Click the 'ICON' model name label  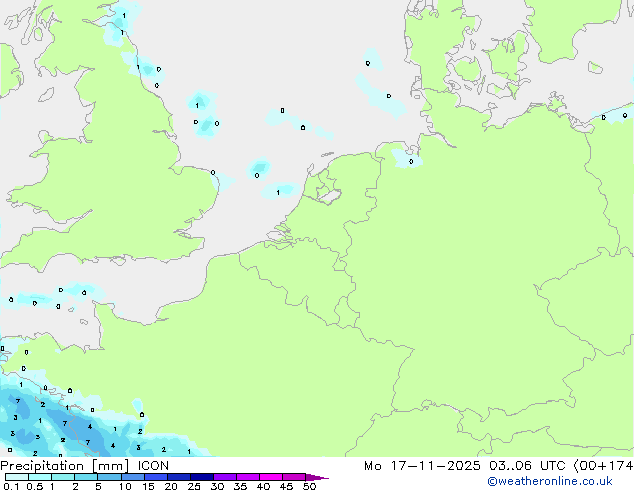(153, 466)
